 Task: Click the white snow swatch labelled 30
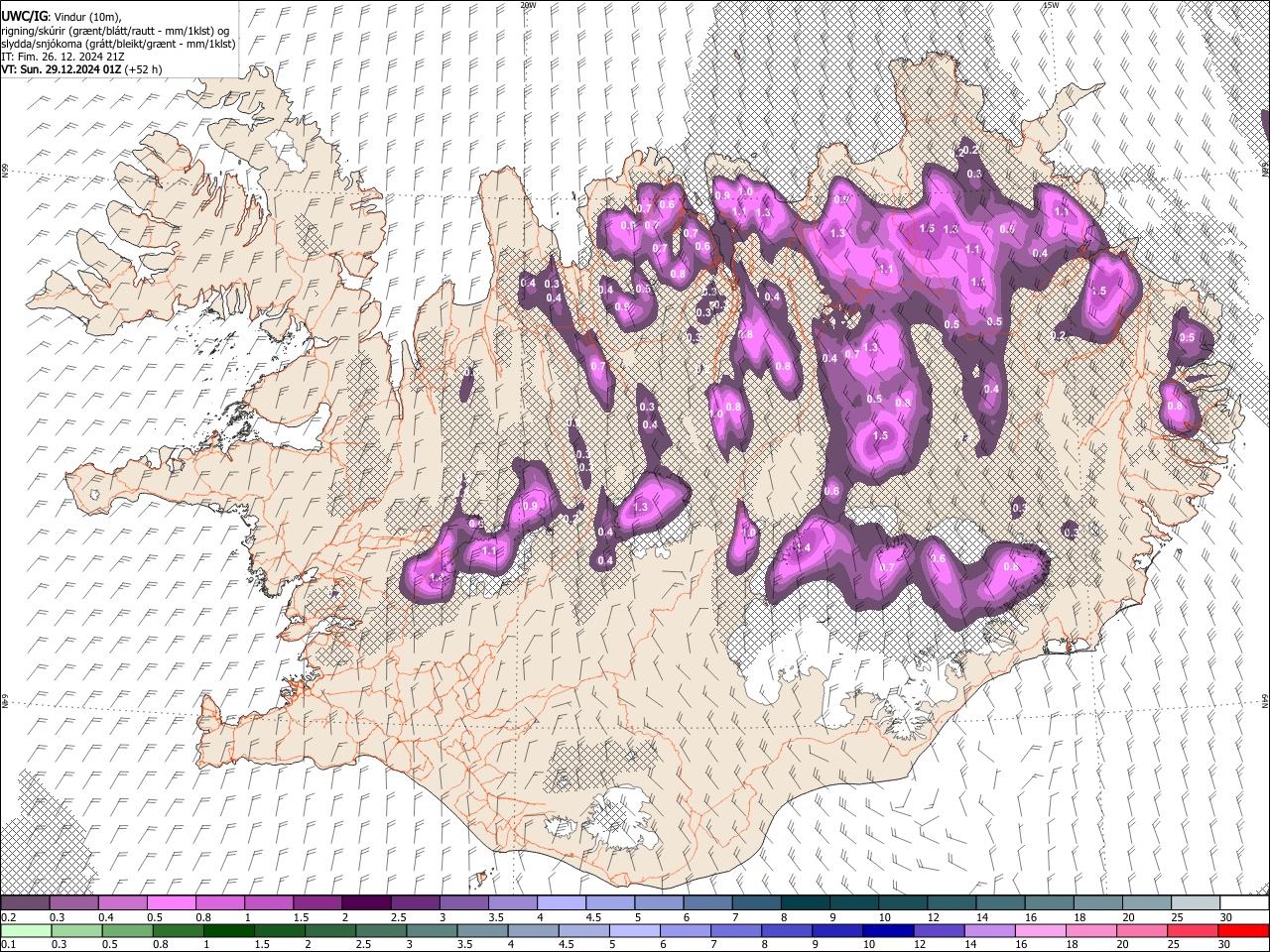click(1244, 903)
